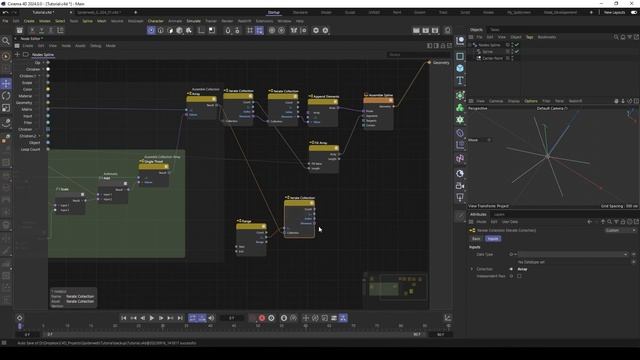Open the viewport Options menu
The image size is (640, 360).
531,101
